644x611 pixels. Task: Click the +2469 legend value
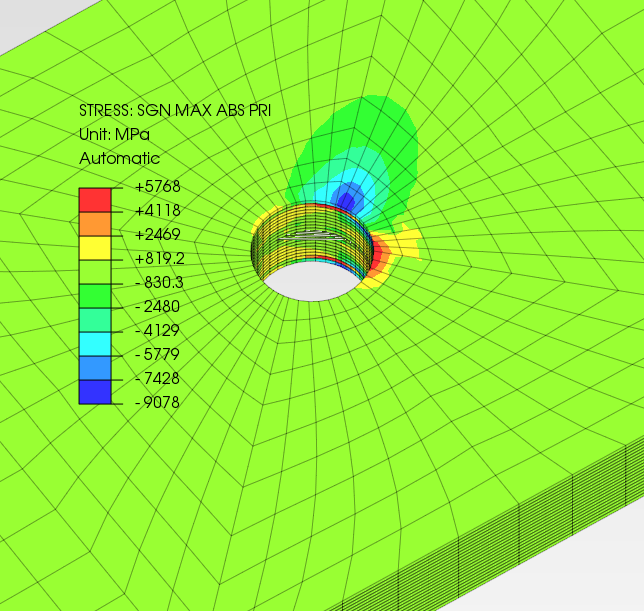[x=158, y=234]
